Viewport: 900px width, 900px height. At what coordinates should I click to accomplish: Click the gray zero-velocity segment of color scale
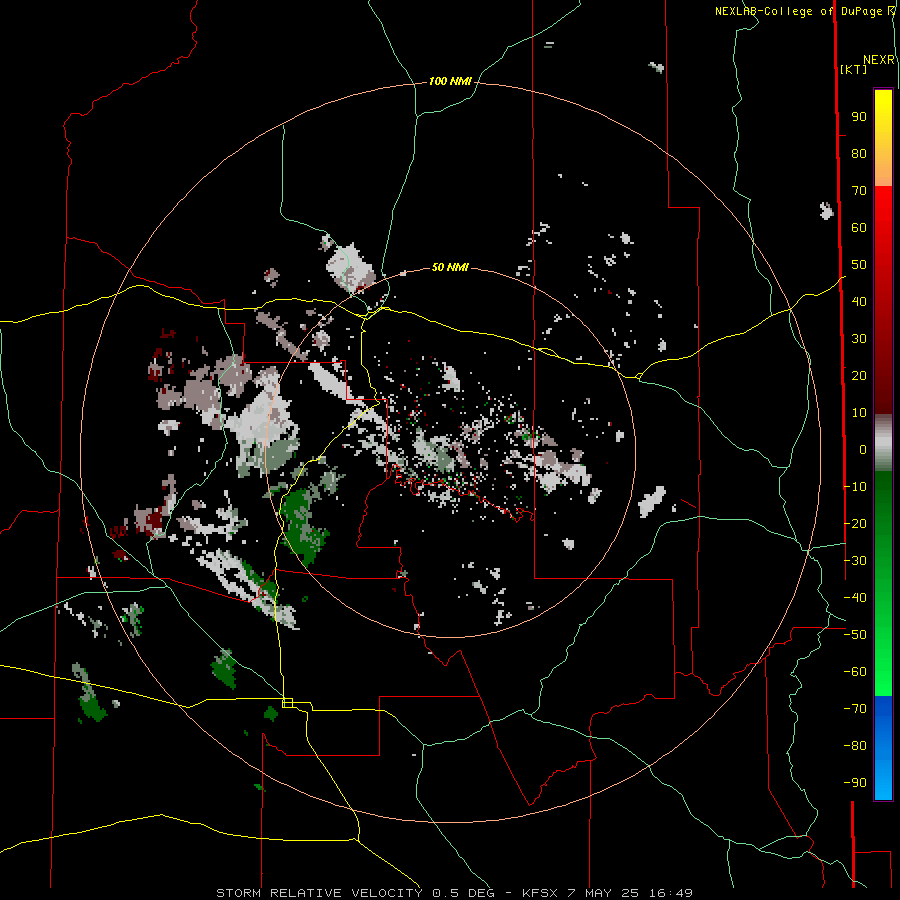[x=883, y=443]
